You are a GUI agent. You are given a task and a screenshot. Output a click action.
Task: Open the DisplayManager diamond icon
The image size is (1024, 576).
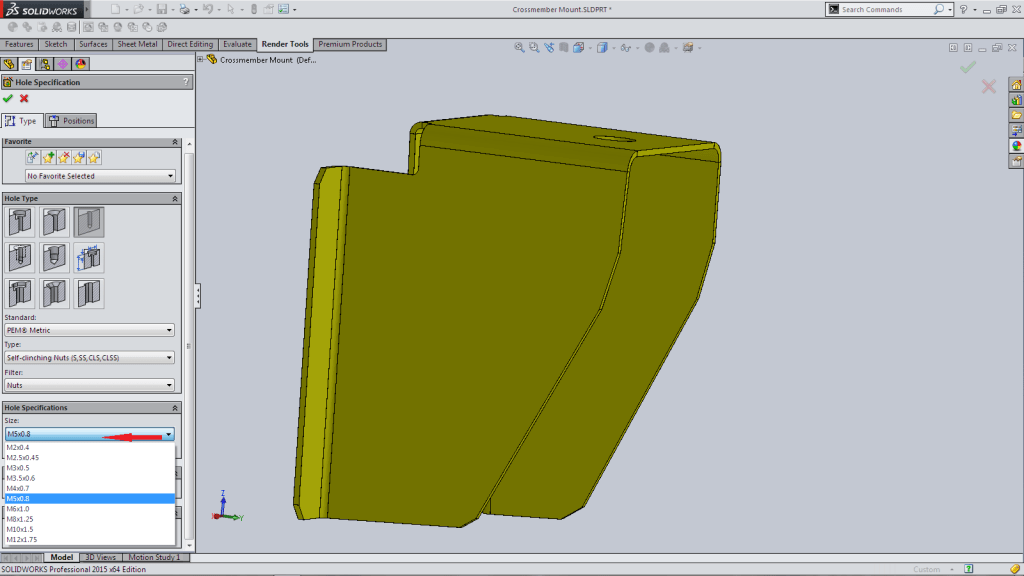coord(61,64)
